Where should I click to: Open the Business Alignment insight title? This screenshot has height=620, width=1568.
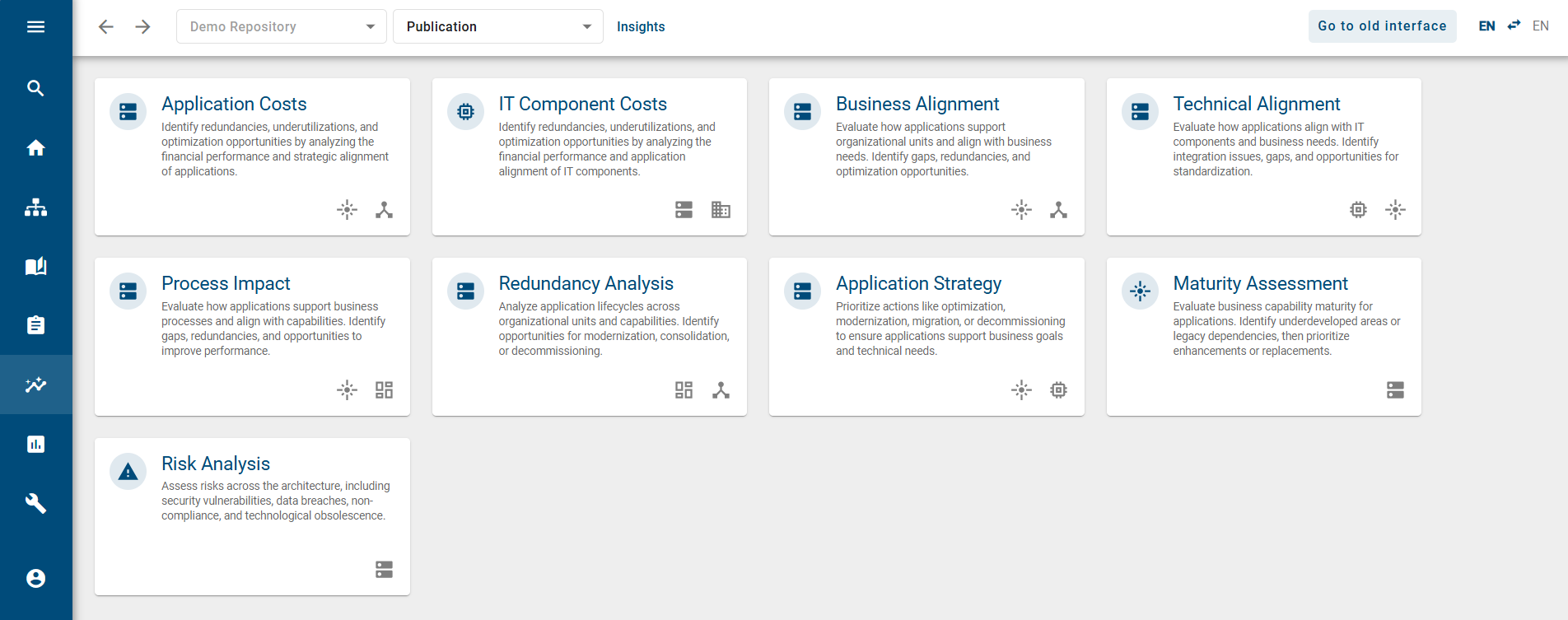coord(917,104)
